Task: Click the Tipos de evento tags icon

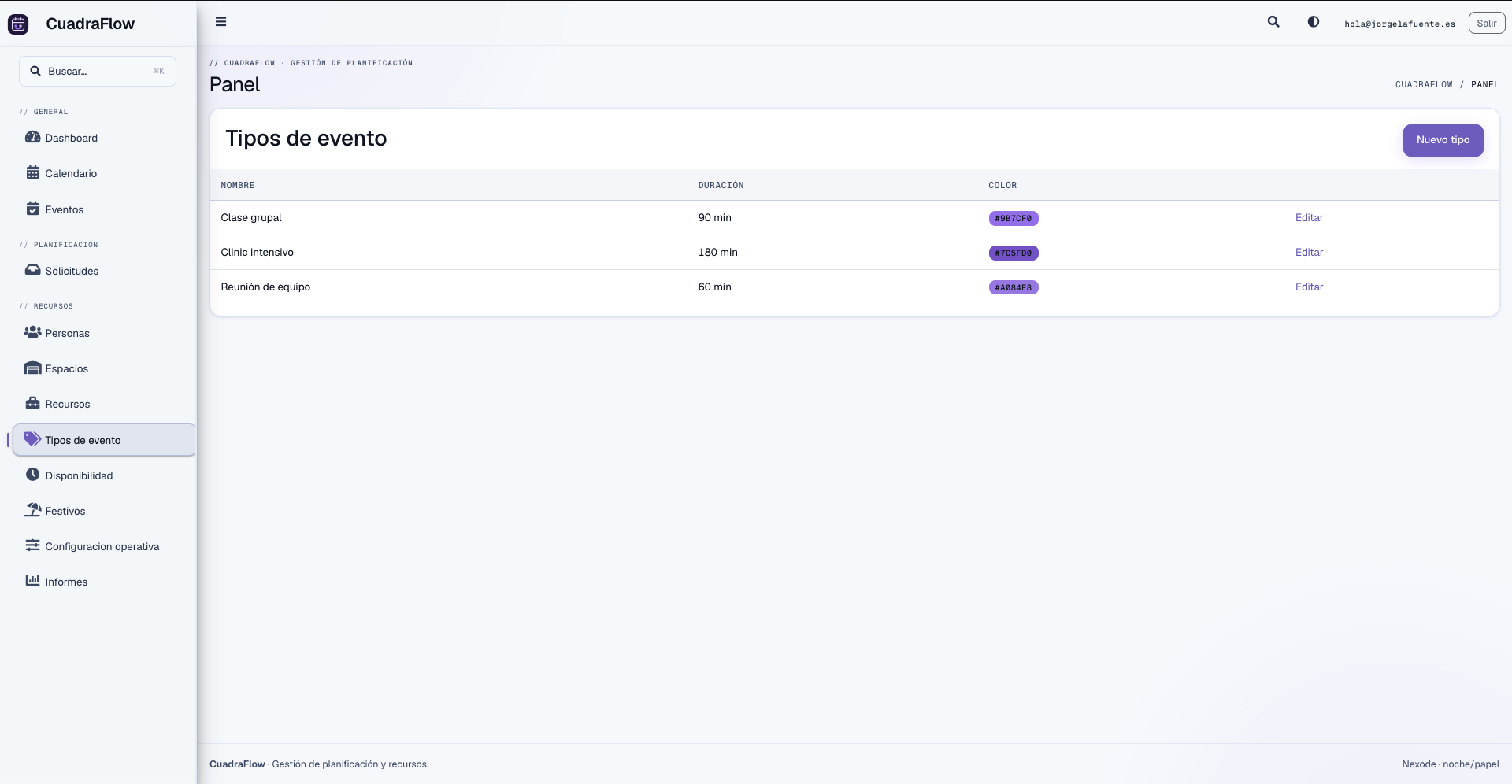Action: [x=32, y=439]
